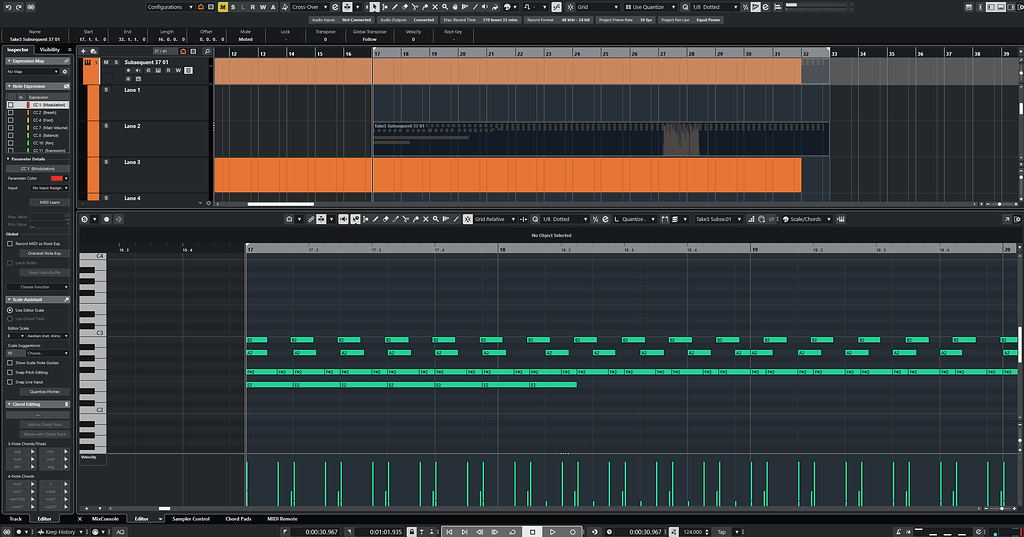Collapse the Scale Assistant section
This screenshot has width=1024, height=537.
(8, 299)
